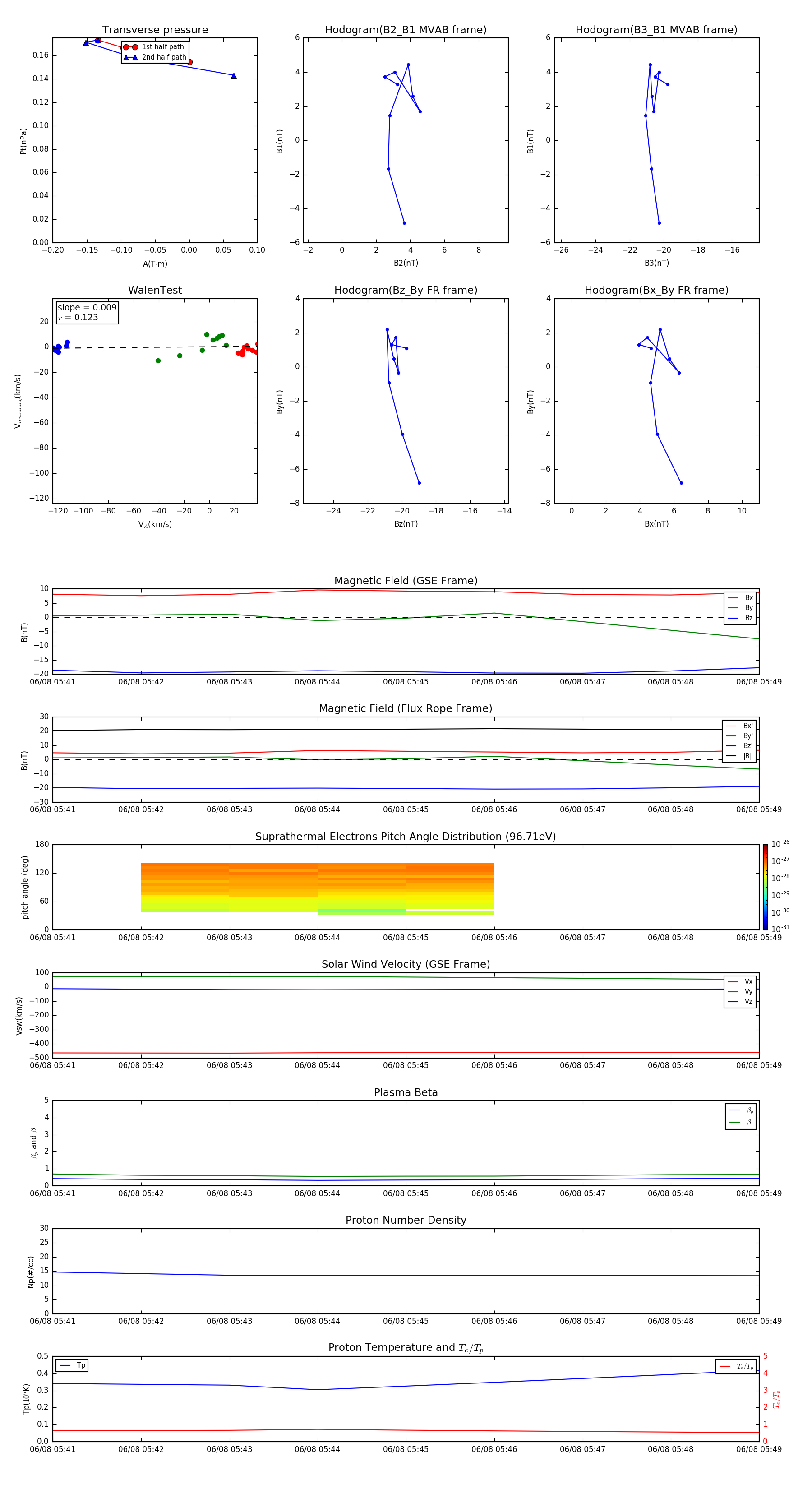Click the '2nd half path' legend entry
This screenshot has width=812, height=1489.
pos(156,57)
